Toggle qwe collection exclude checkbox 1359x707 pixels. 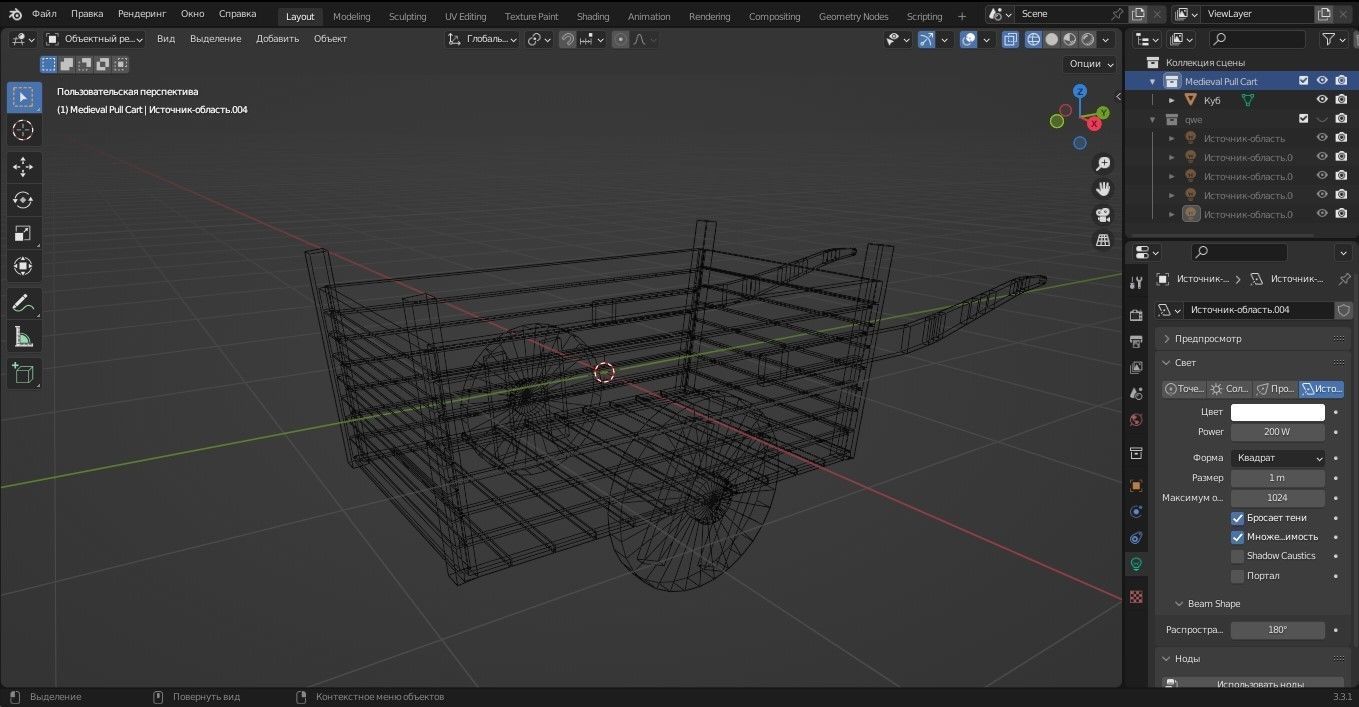(x=1303, y=119)
